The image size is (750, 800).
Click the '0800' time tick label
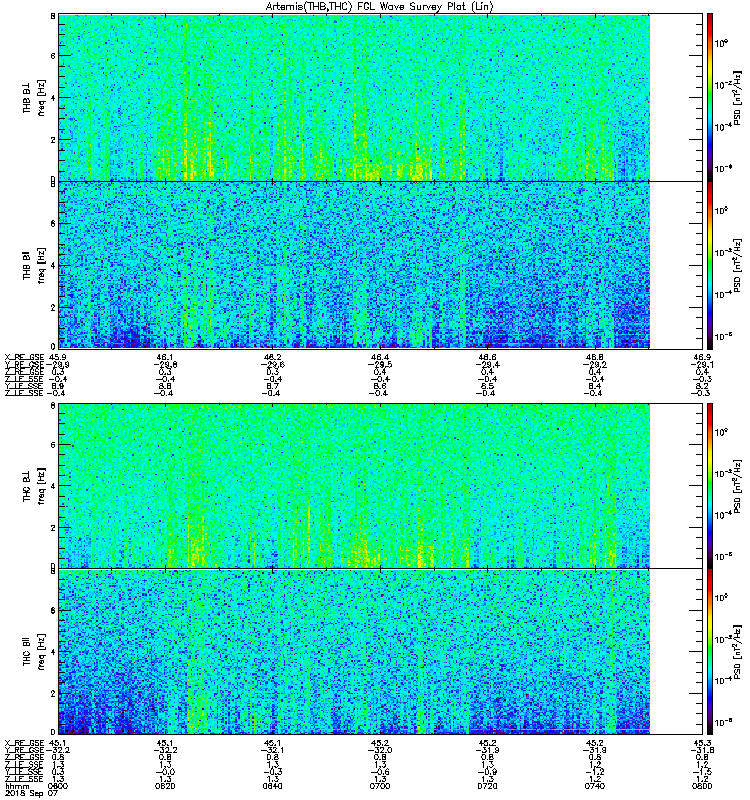coord(702,786)
